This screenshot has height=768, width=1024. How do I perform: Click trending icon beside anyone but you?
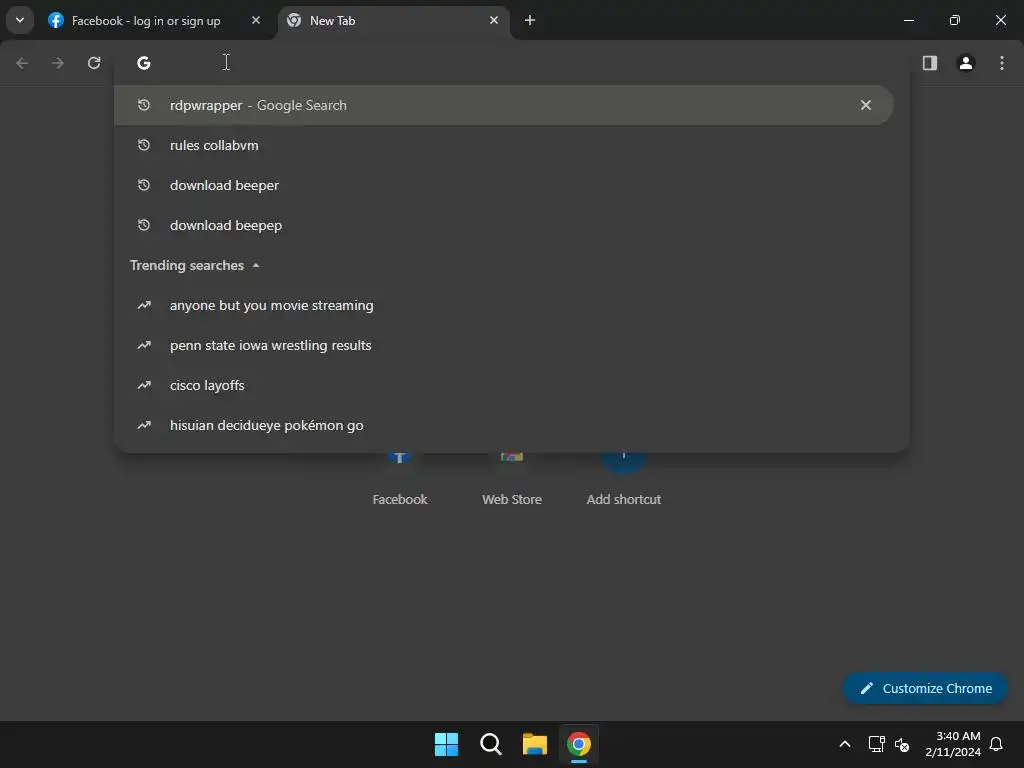144,305
